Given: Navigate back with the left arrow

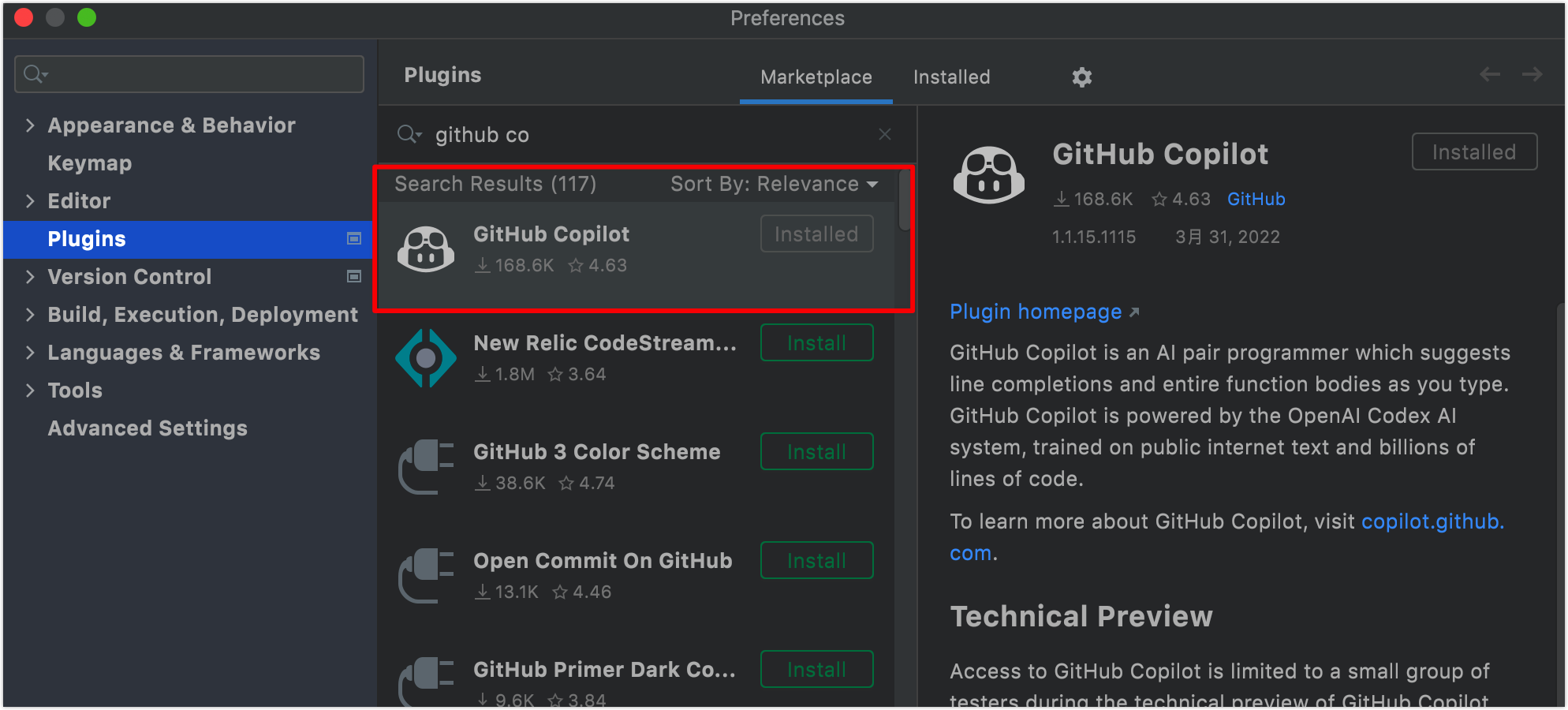Looking at the screenshot, I should 1489,74.
